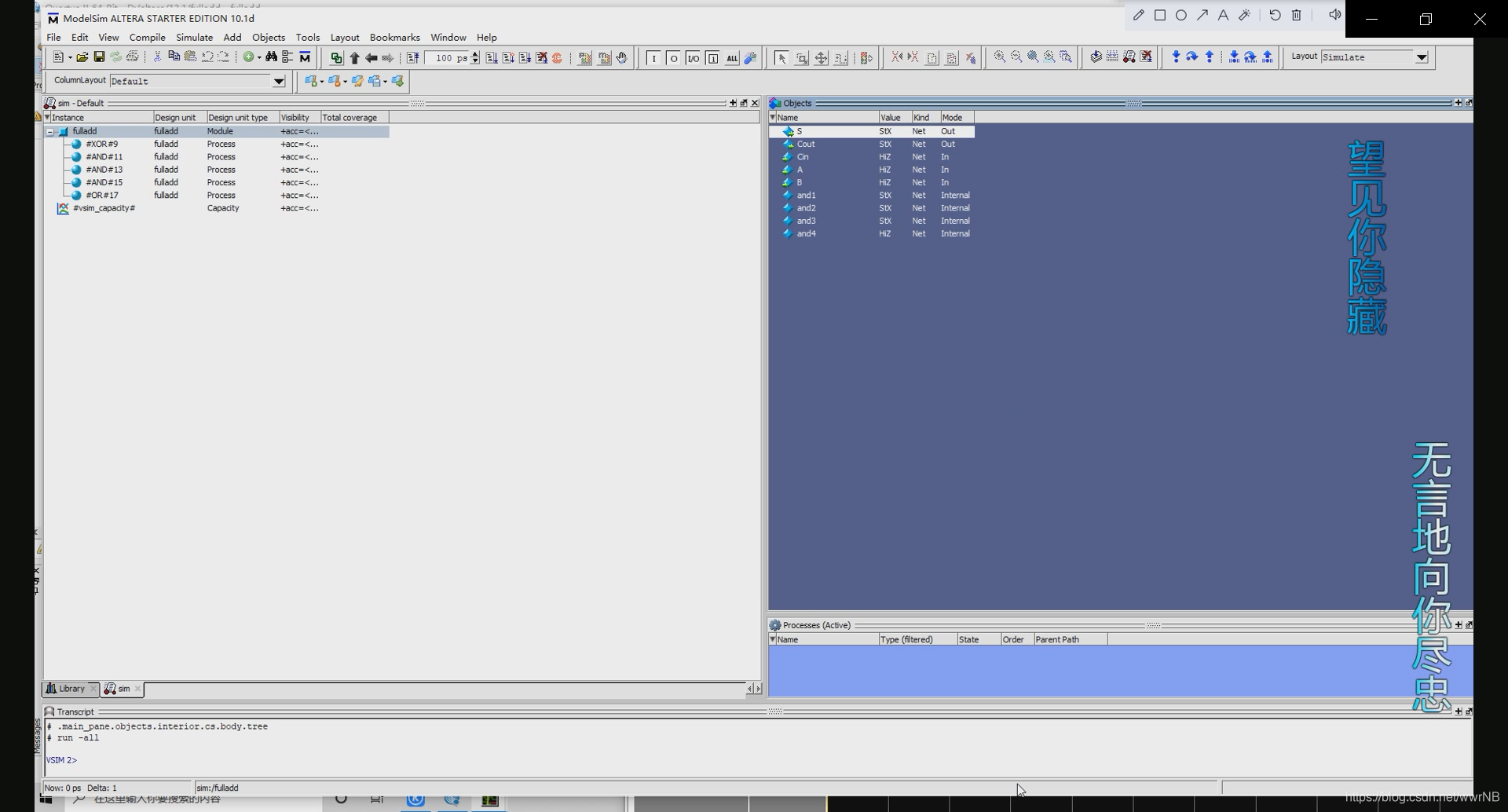1508x812 pixels.
Task: Click the Run icon right of run length
Action: (x=492, y=57)
